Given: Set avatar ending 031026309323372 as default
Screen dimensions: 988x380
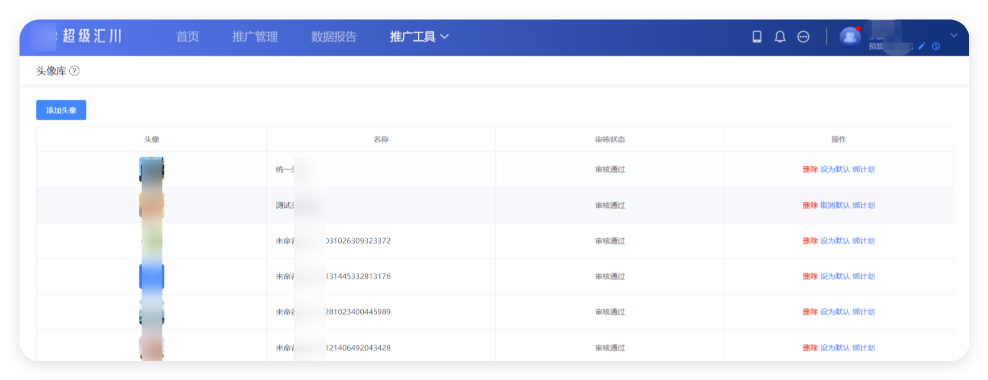Looking at the screenshot, I should coord(835,241).
